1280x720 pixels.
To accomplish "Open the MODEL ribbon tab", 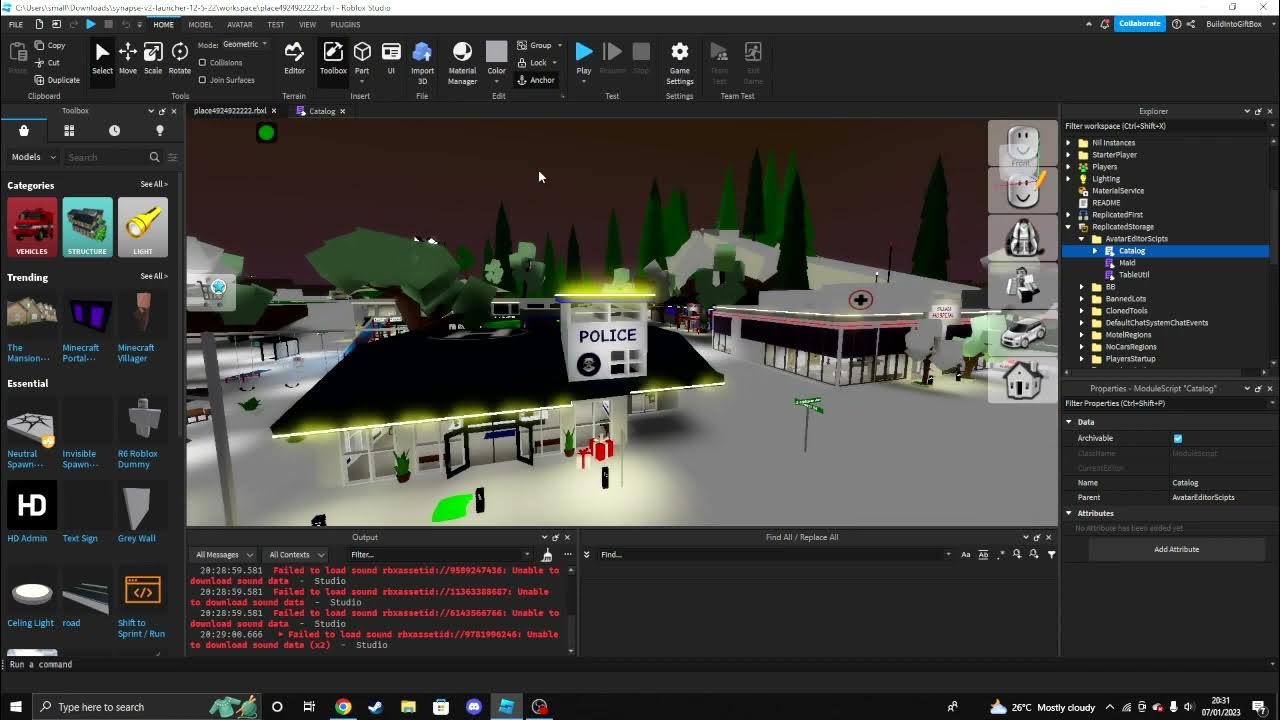I will pyautogui.click(x=200, y=24).
